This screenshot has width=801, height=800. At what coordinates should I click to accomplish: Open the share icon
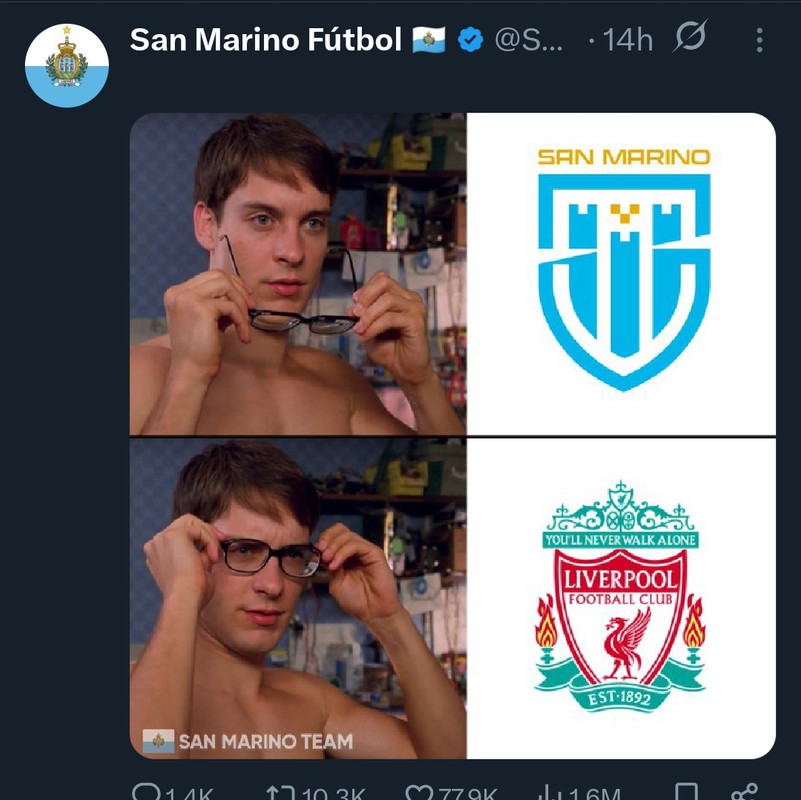(744, 792)
